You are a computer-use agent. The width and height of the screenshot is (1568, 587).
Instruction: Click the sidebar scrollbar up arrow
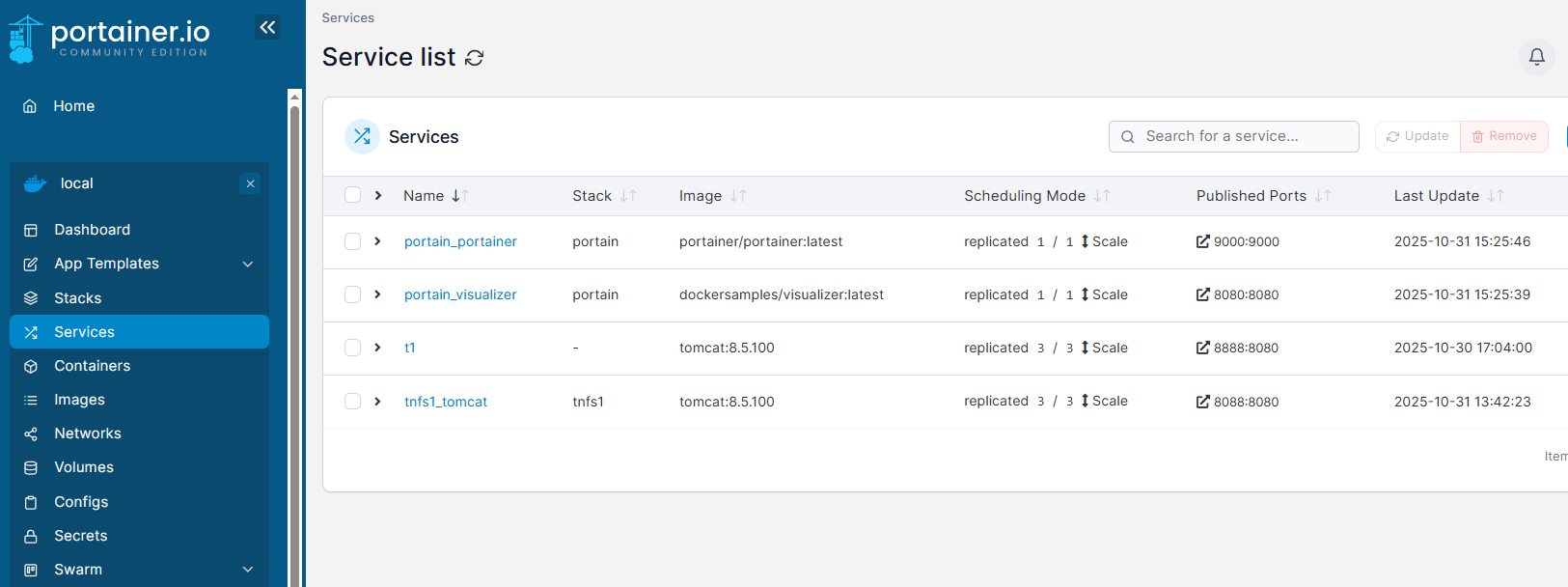coord(294,97)
